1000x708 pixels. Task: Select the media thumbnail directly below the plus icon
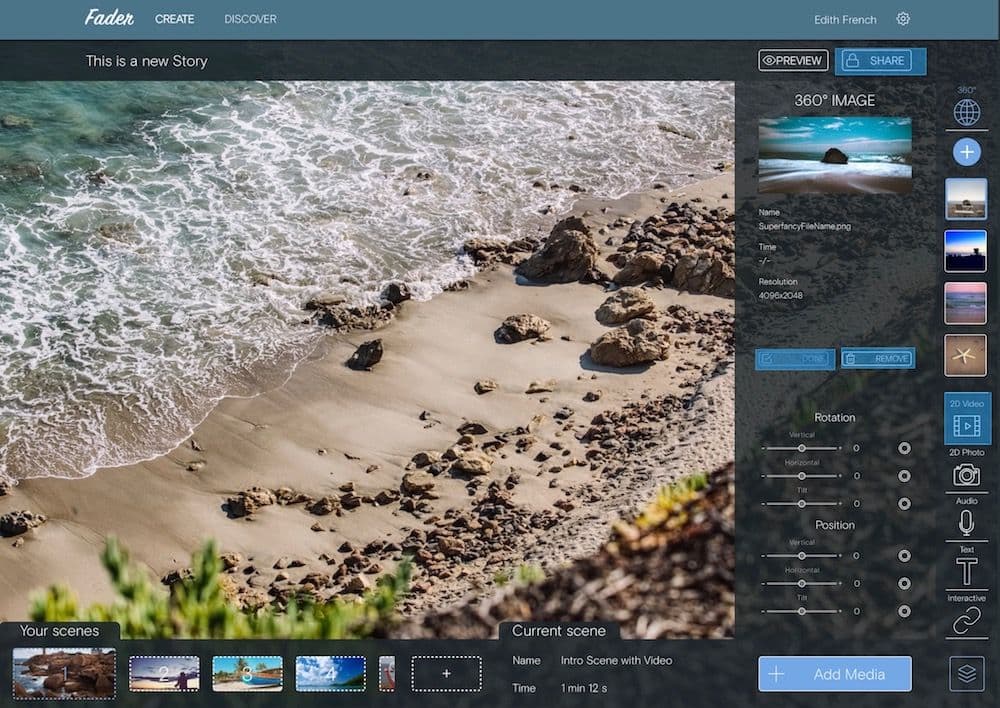coord(966,199)
